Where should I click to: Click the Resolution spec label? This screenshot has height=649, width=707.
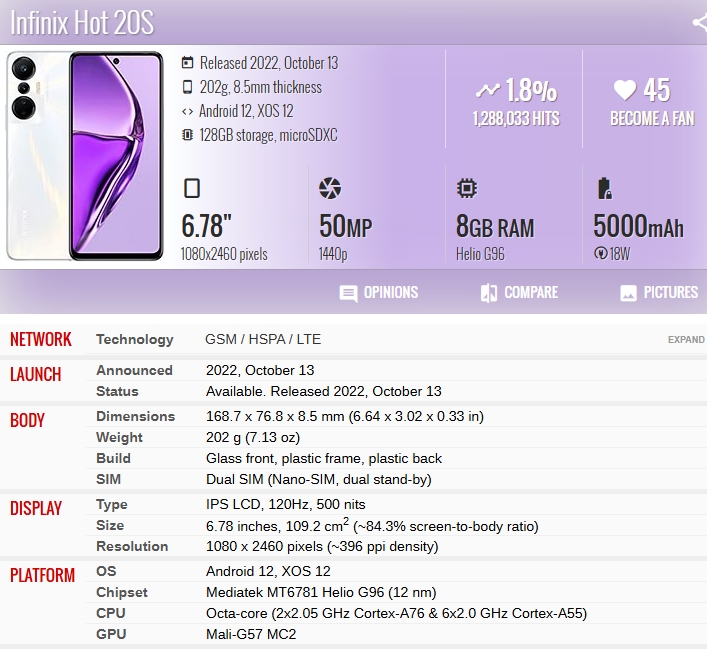(x=132, y=546)
